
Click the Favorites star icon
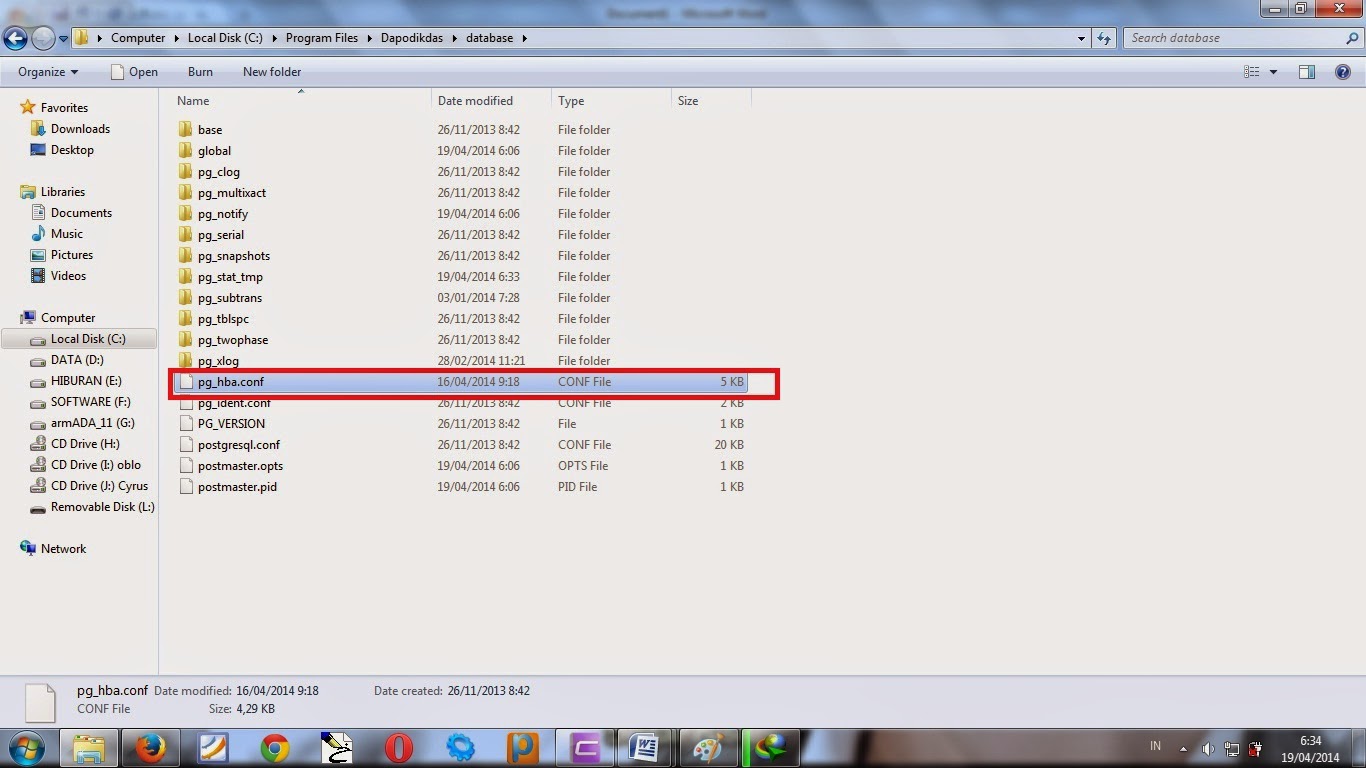(x=28, y=107)
